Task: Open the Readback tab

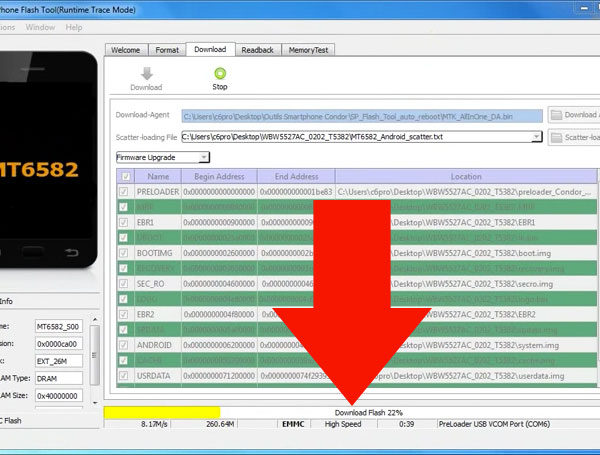Action: point(258,50)
